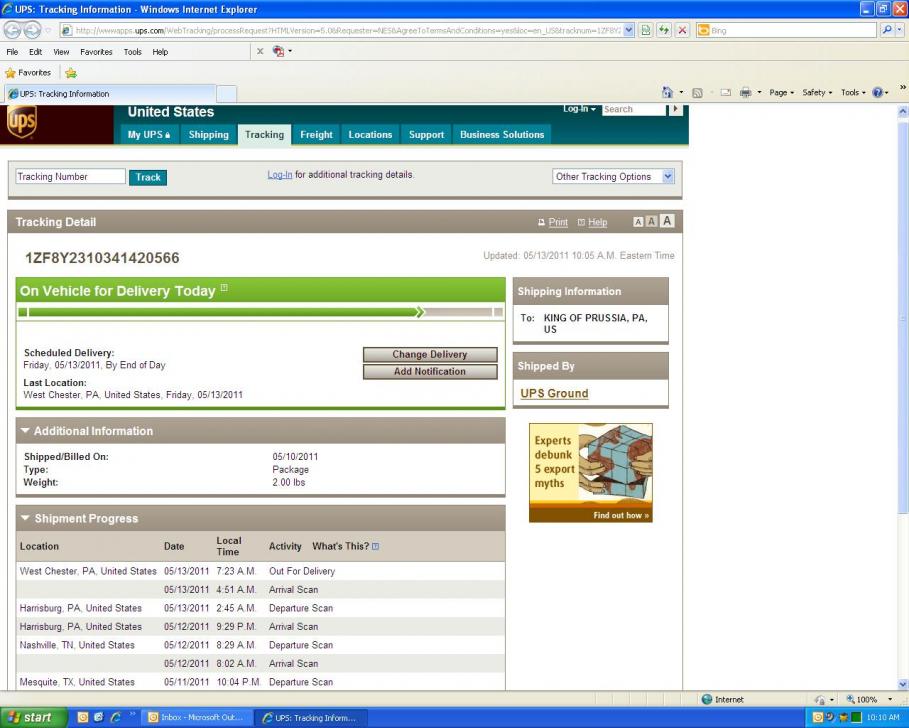This screenshot has height=728, width=909.
Task: Open the Support tab
Action: click(x=426, y=134)
